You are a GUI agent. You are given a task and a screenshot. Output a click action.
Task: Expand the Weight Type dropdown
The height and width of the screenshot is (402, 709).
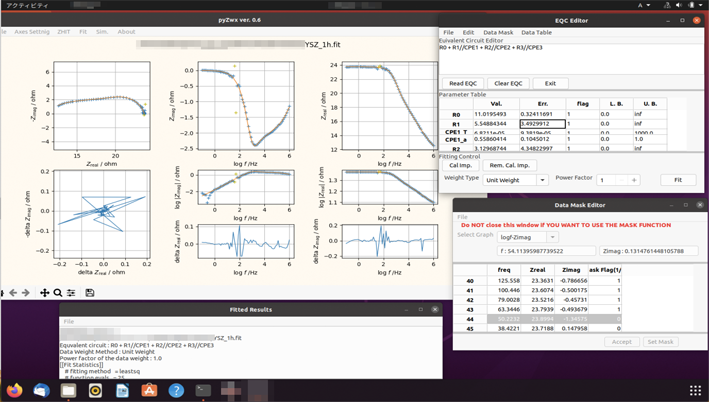tap(542, 180)
